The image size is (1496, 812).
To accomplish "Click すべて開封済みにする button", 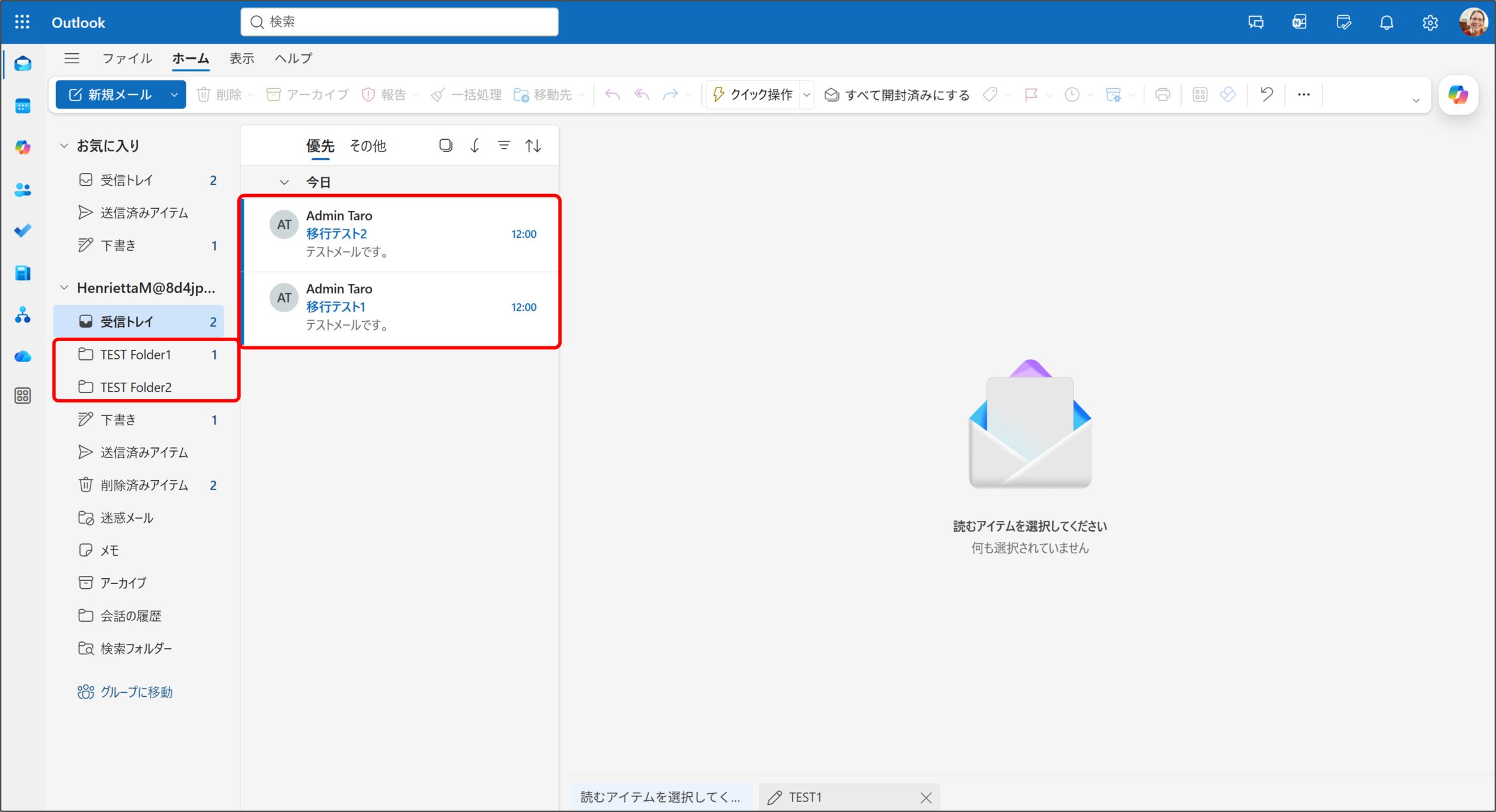I will point(898,95).
